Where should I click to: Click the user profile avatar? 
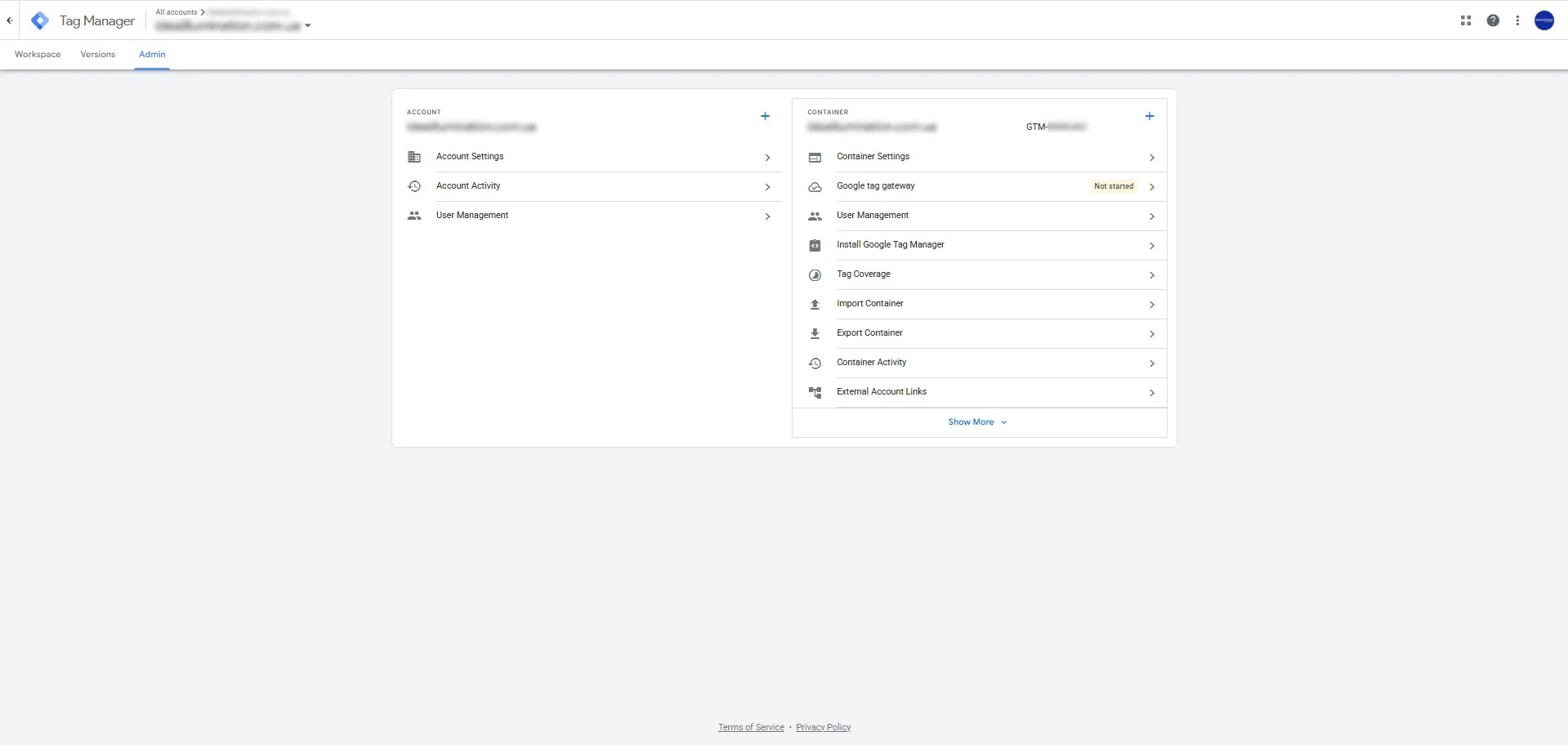point(1544,20)
